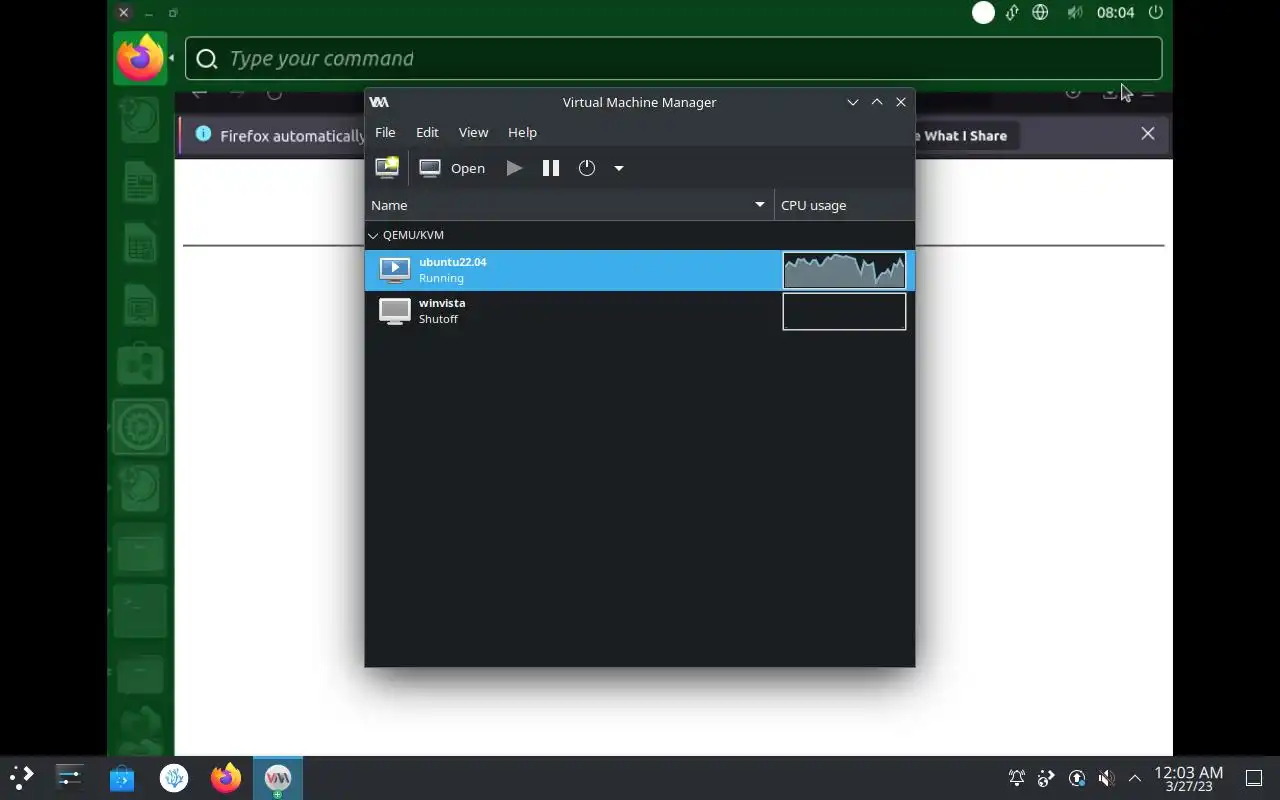Click the What I Share button in Firefox
Screen dimensions: 1280x800
964,136
